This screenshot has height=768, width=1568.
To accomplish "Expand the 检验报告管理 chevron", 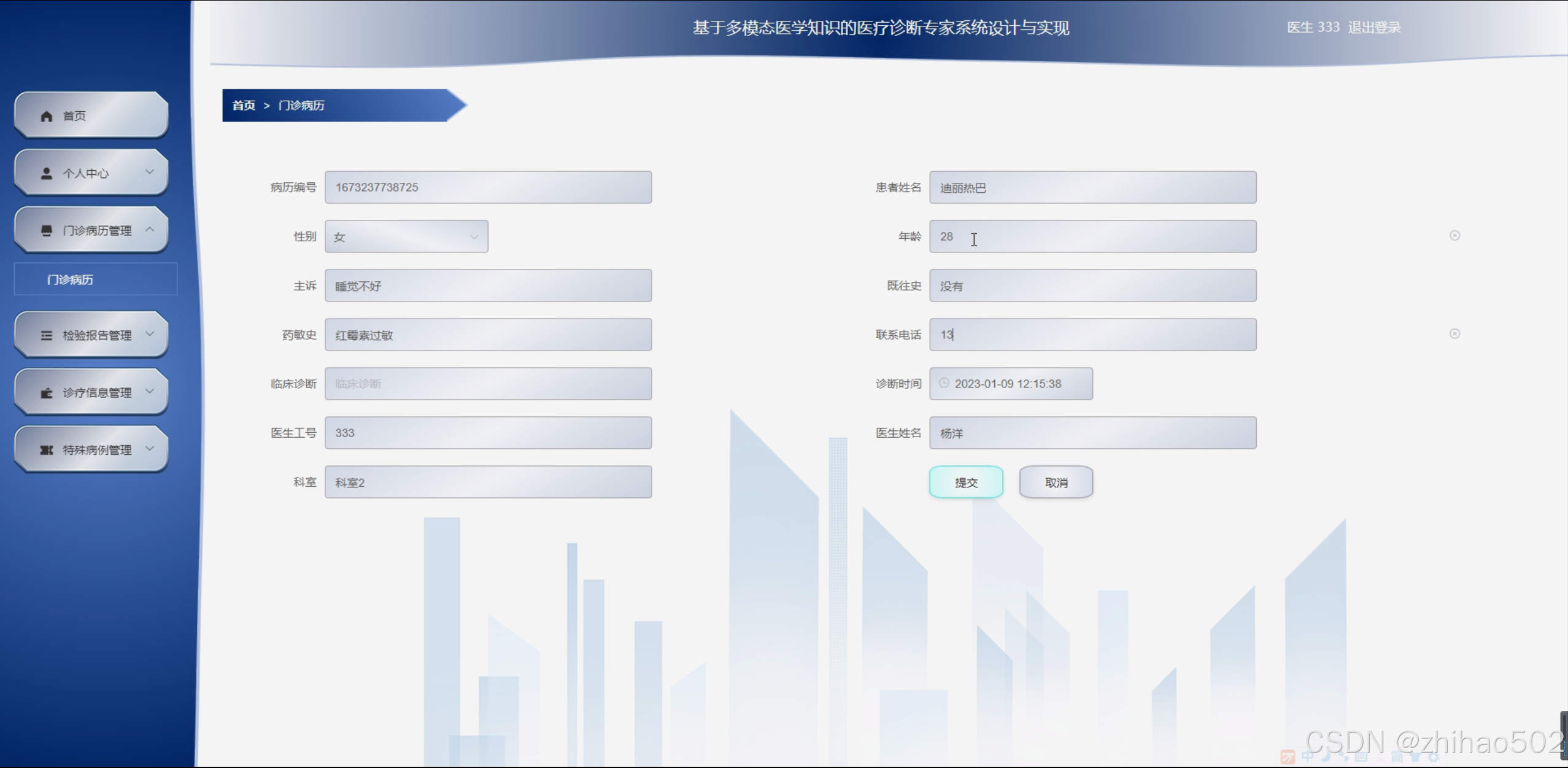I will pos(149,334).
